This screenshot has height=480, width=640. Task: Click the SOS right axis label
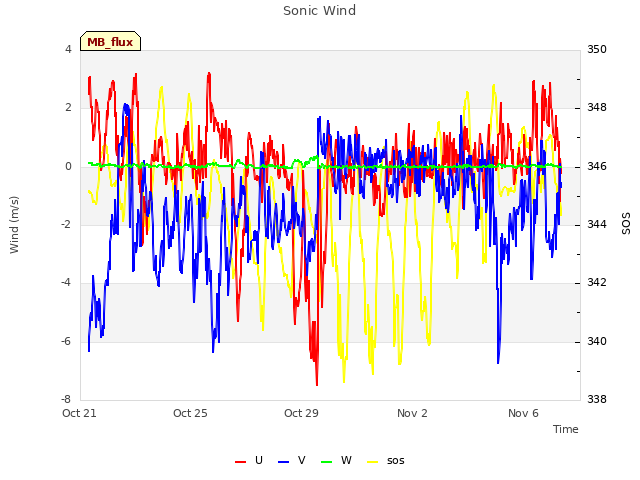[x=626, y=224]
